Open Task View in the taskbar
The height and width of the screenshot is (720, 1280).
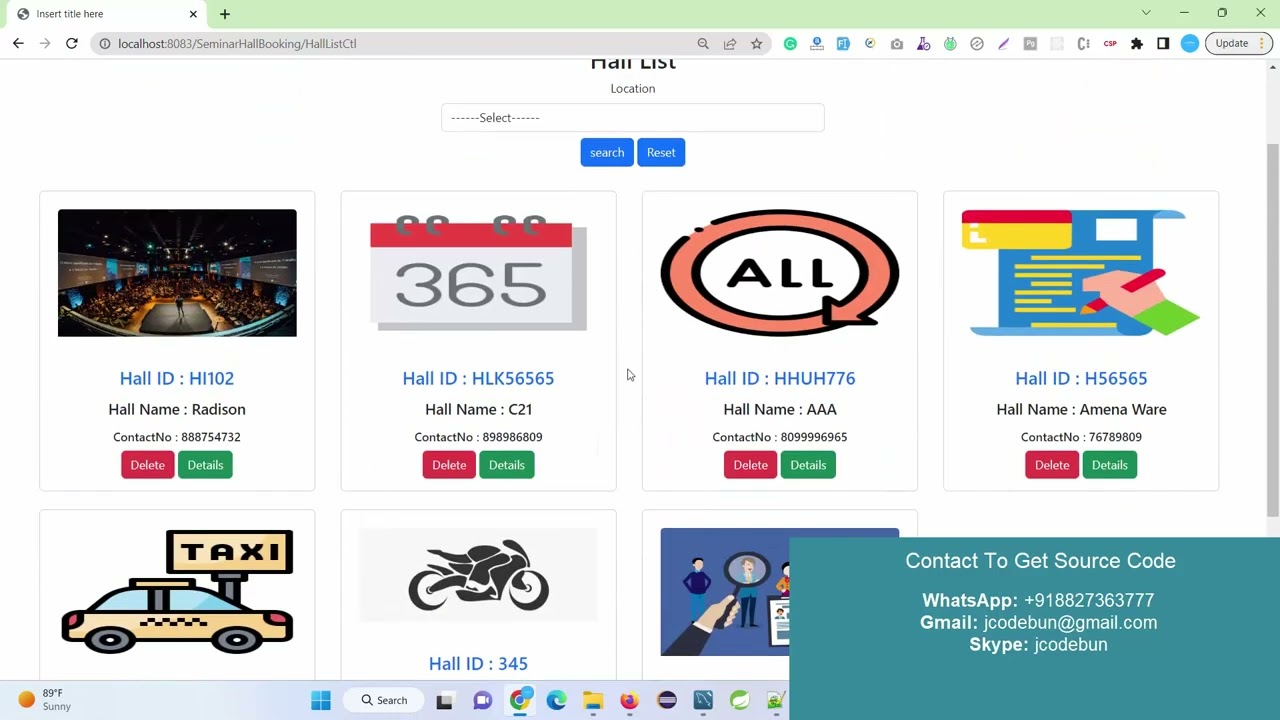coord(445,700)
